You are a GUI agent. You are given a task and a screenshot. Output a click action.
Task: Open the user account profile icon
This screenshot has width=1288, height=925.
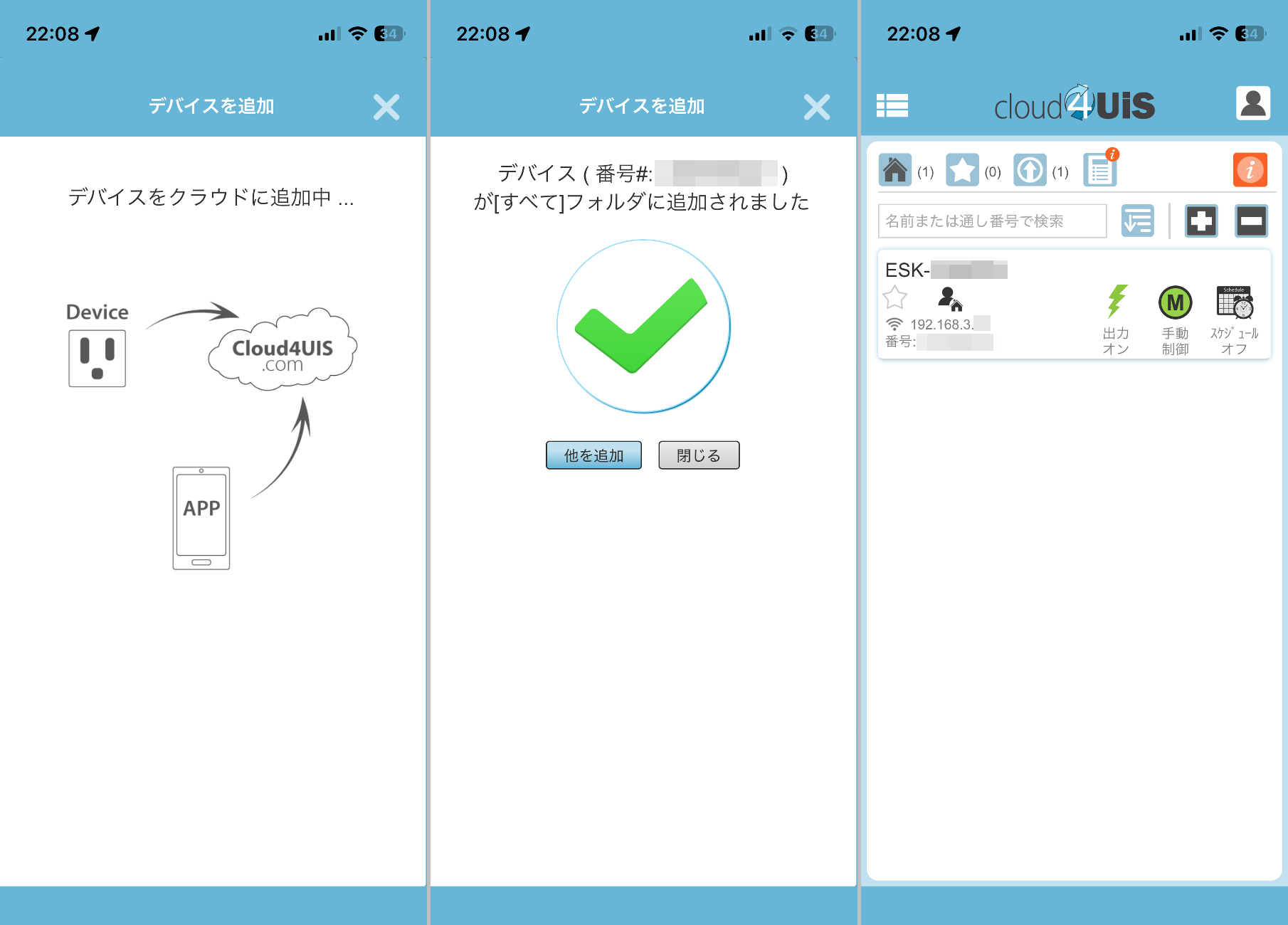1252,103
